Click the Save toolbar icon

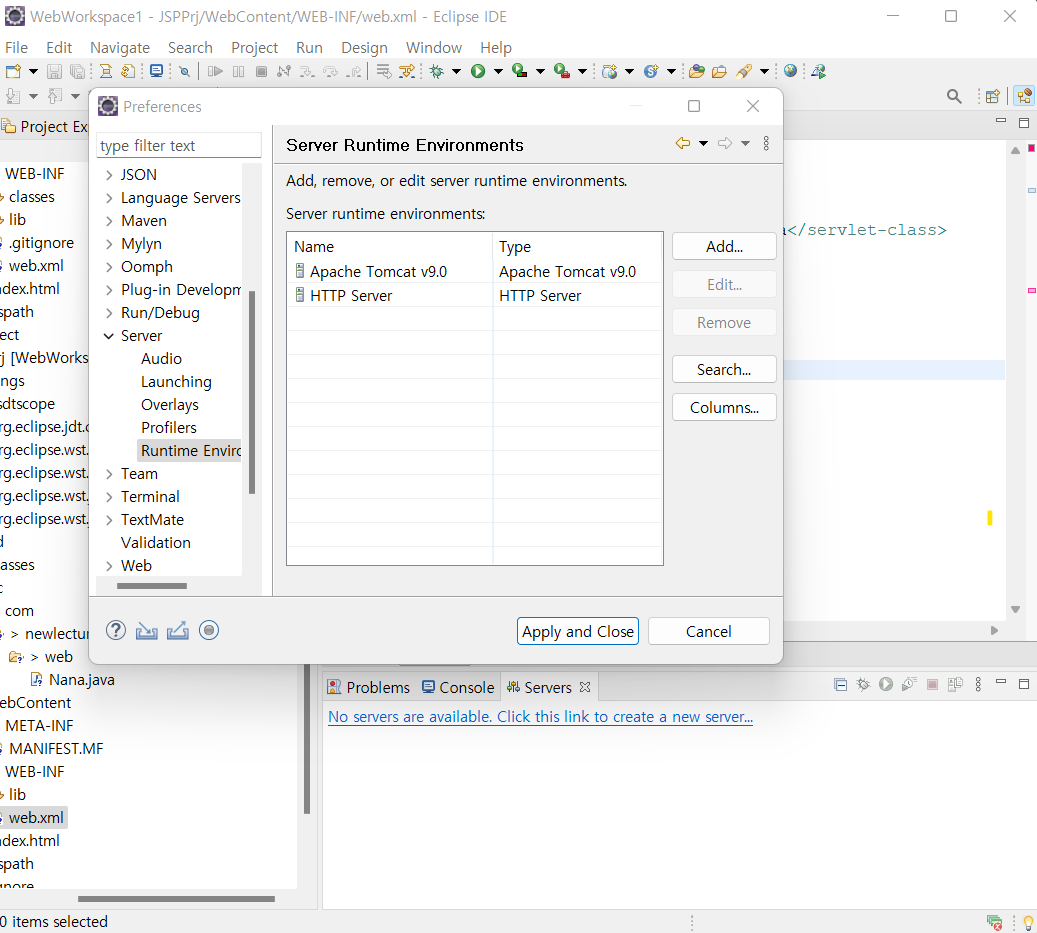coord(54,71)
